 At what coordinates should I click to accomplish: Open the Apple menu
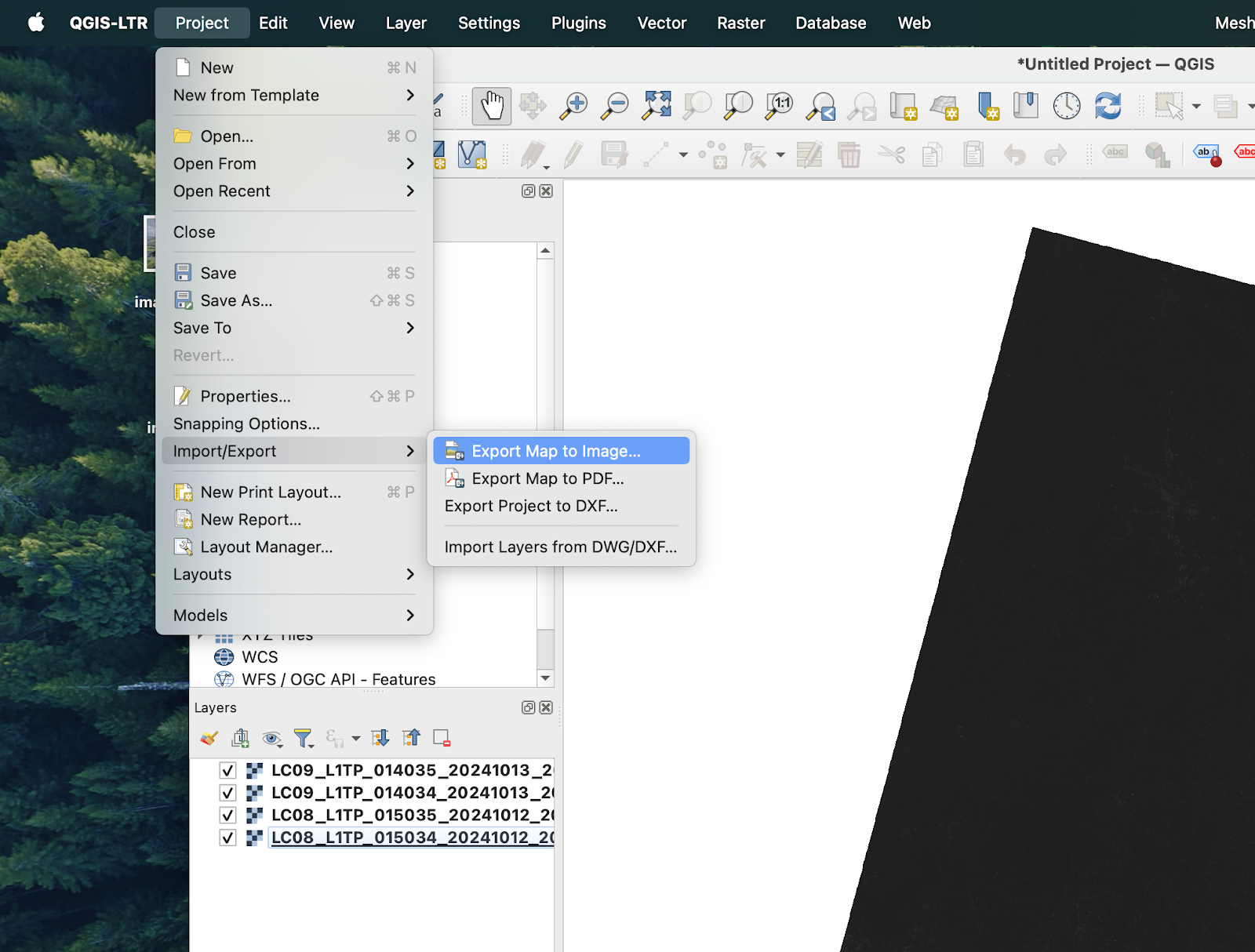click(x=36, y=23)
